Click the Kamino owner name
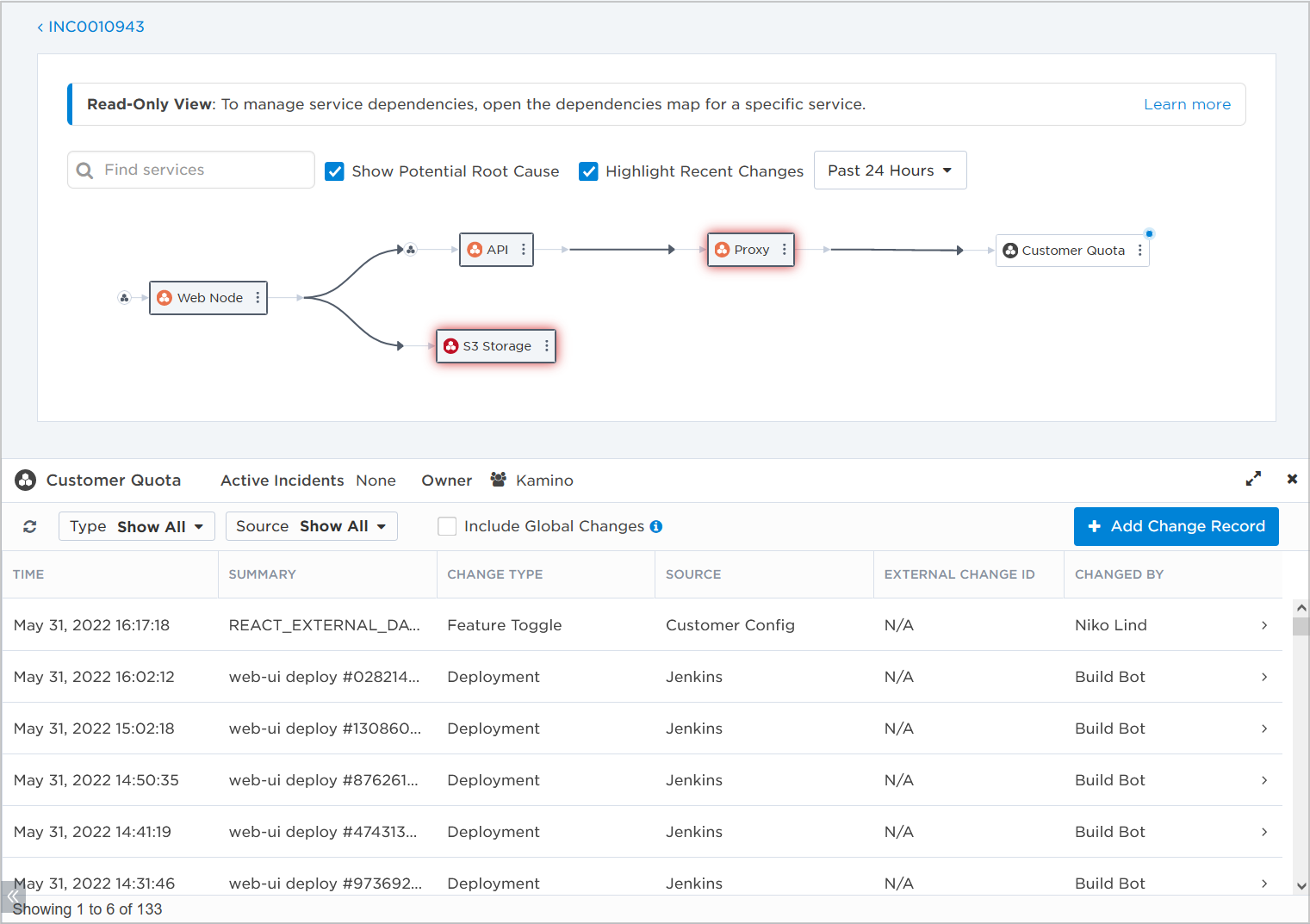Screen dimensions: 1310x924 coord(544,481)
